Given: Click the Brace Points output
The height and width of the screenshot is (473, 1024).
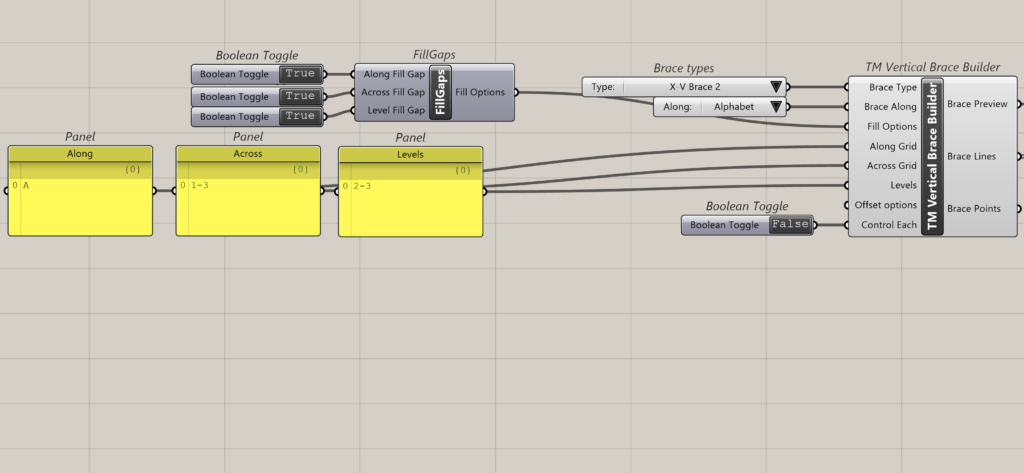Looking at the screenshot, I should click(975, 208).
